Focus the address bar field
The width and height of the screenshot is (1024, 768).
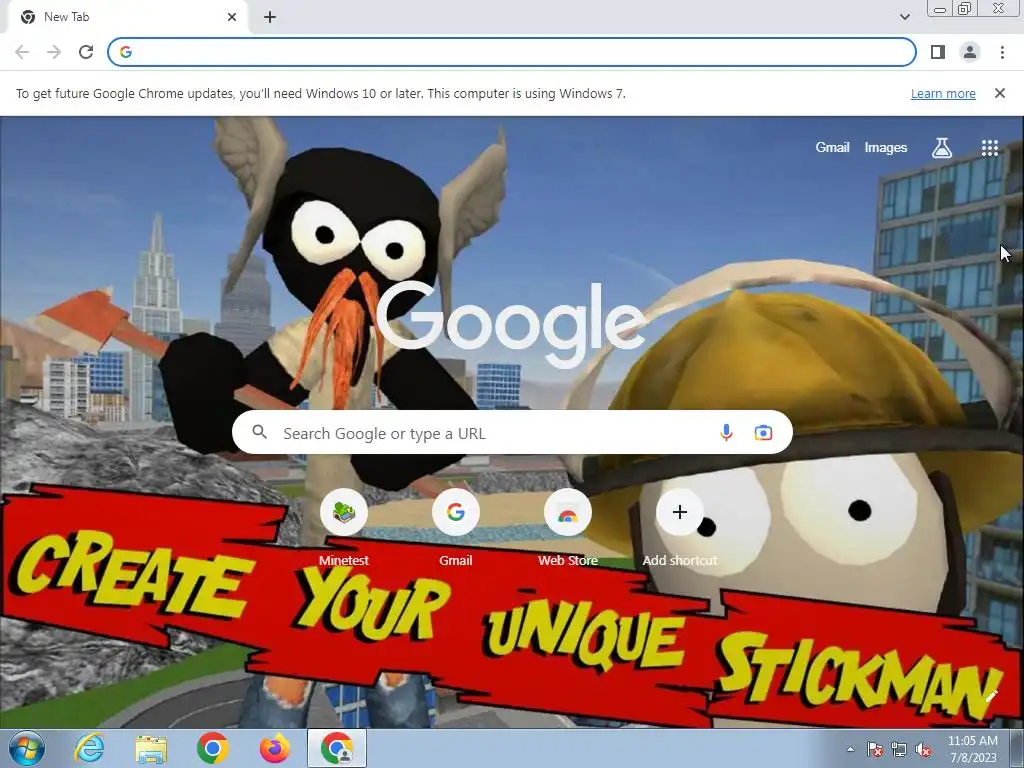tap(512, 52)
